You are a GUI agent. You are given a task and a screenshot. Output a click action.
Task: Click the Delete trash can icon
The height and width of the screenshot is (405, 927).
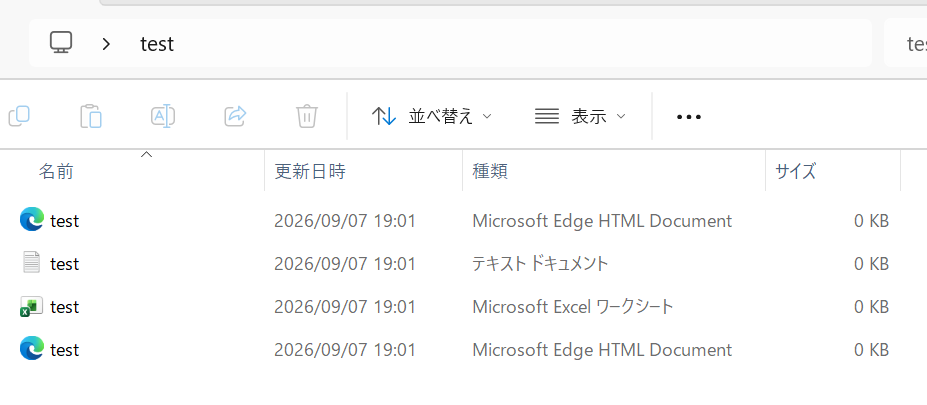(307, 116)
